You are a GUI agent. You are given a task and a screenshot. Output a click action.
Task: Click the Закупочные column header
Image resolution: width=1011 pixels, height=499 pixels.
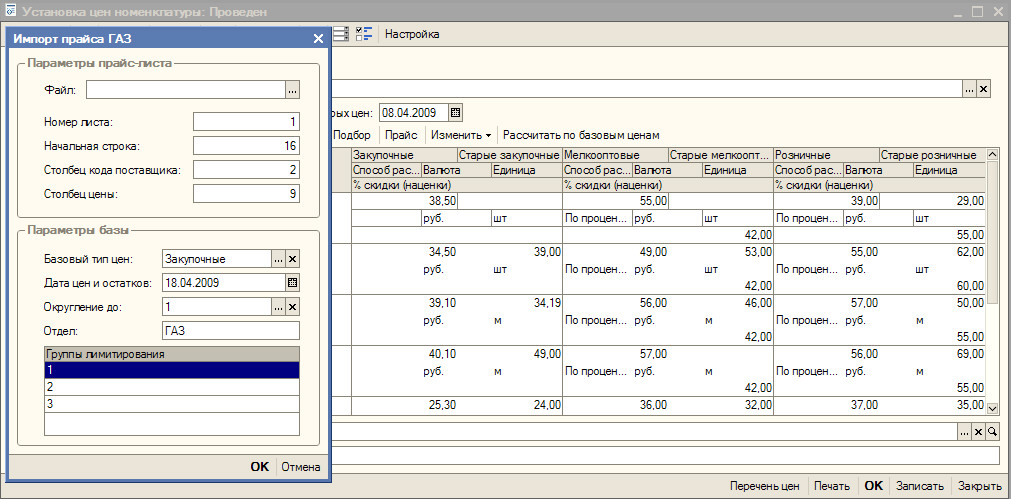(x=404, y=155)
